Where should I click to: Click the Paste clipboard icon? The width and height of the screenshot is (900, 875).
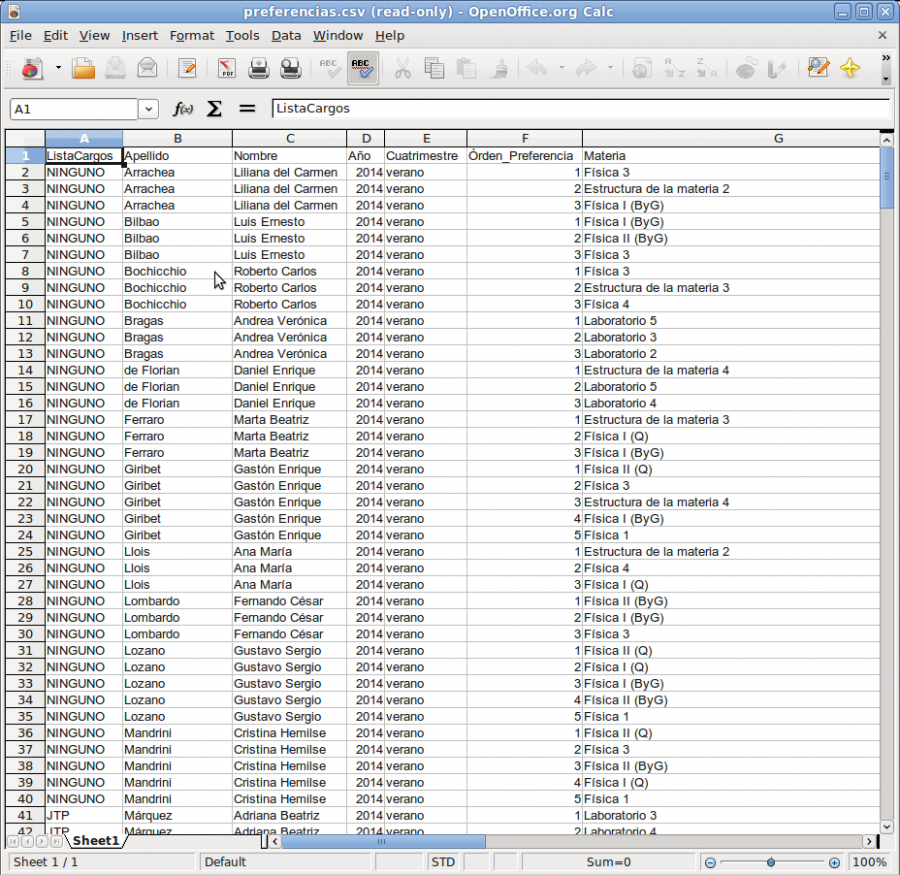pos(467,68)
